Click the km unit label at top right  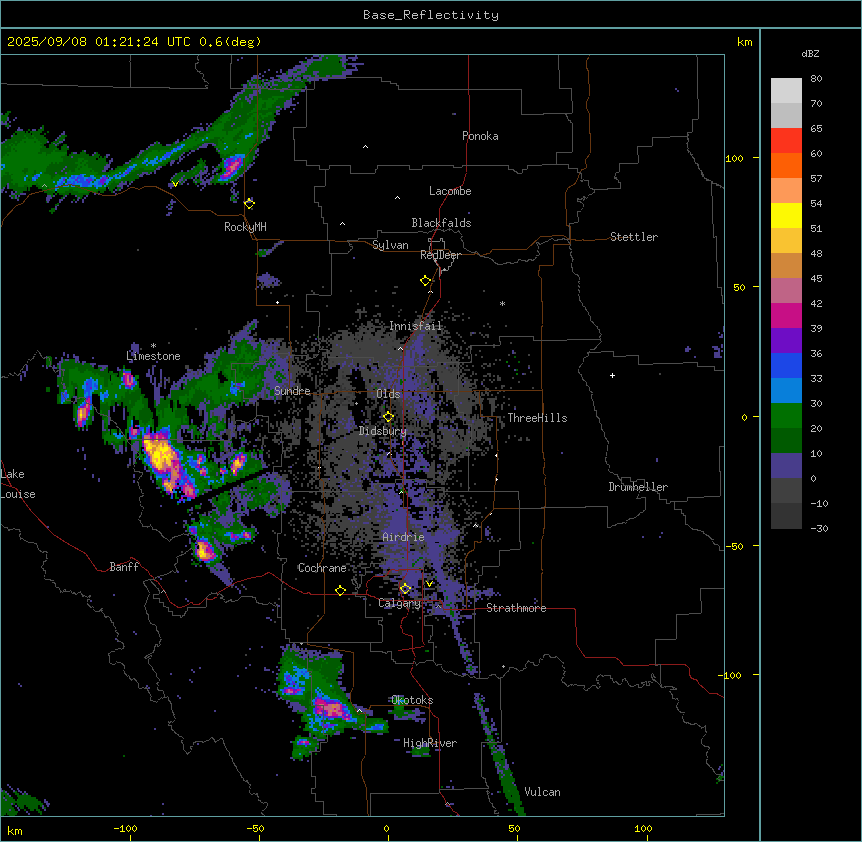pyautogui.click(x=744, y=42)
